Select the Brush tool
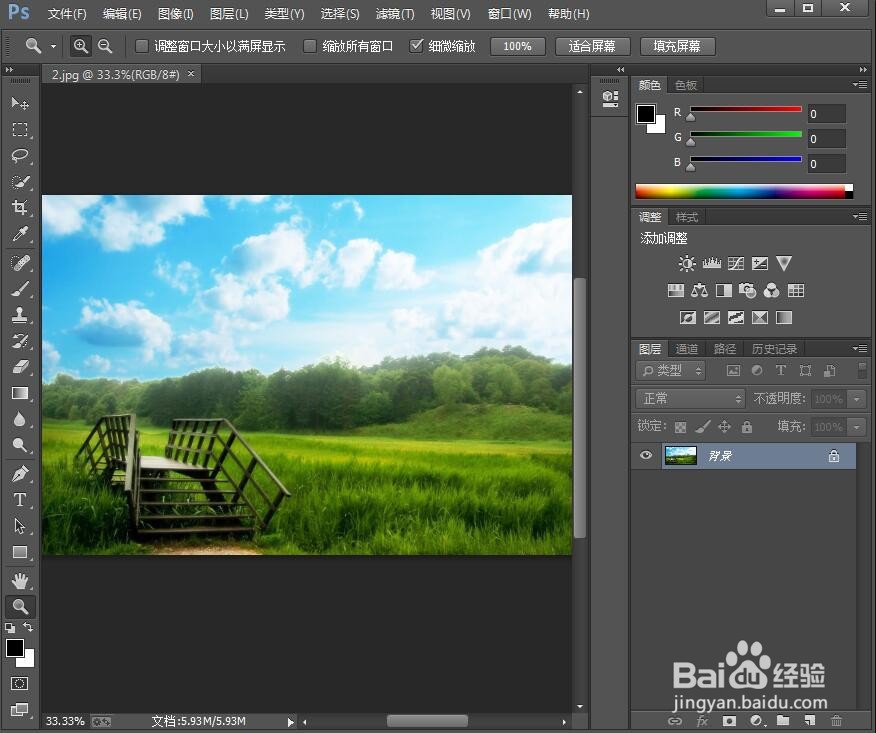Screen dimensions: 876x733 point(20,289)
